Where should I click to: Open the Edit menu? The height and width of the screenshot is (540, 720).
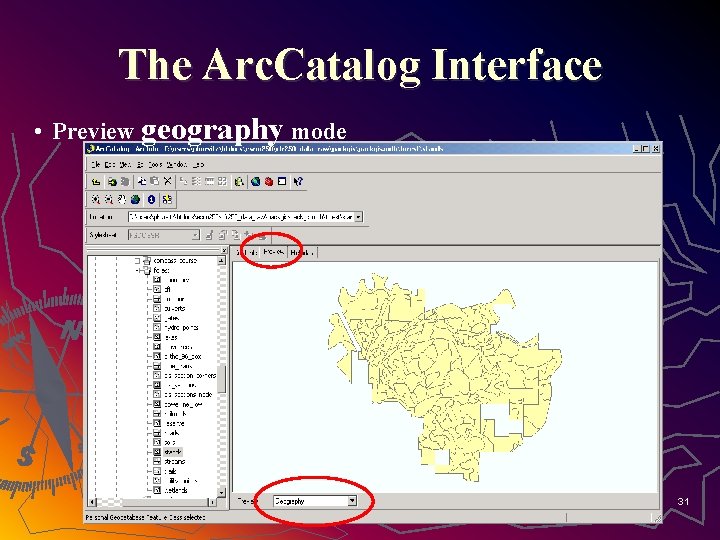coord(110,164)
